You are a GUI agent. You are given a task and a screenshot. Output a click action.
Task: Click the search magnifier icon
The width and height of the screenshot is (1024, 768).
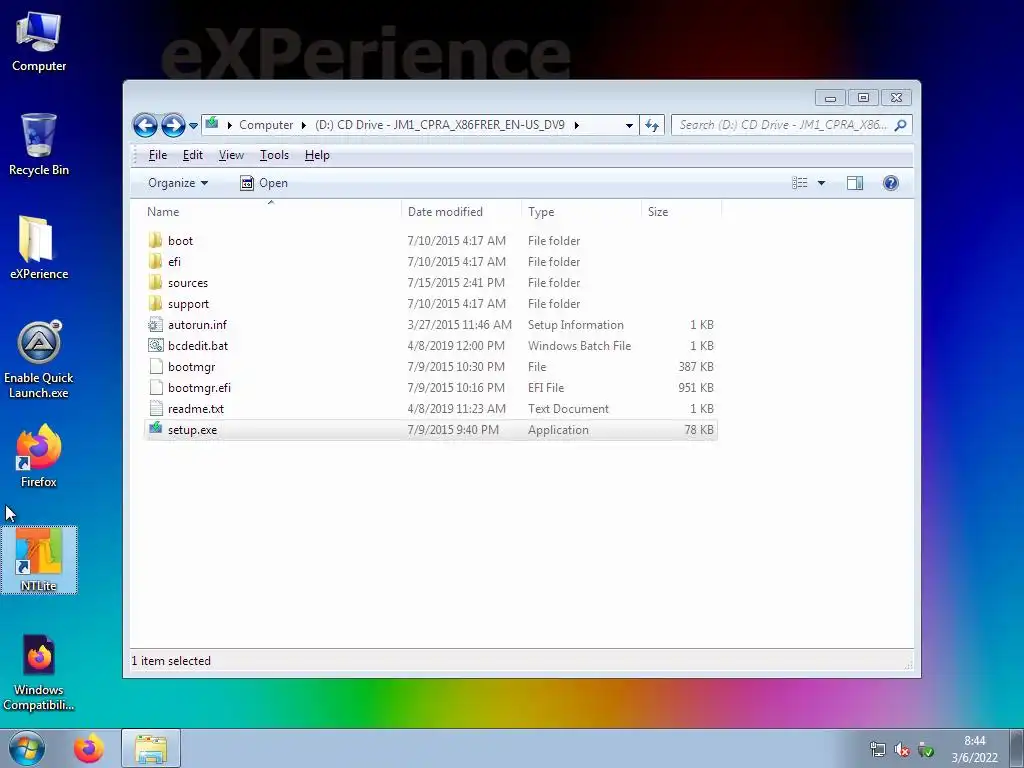[901, 125]
